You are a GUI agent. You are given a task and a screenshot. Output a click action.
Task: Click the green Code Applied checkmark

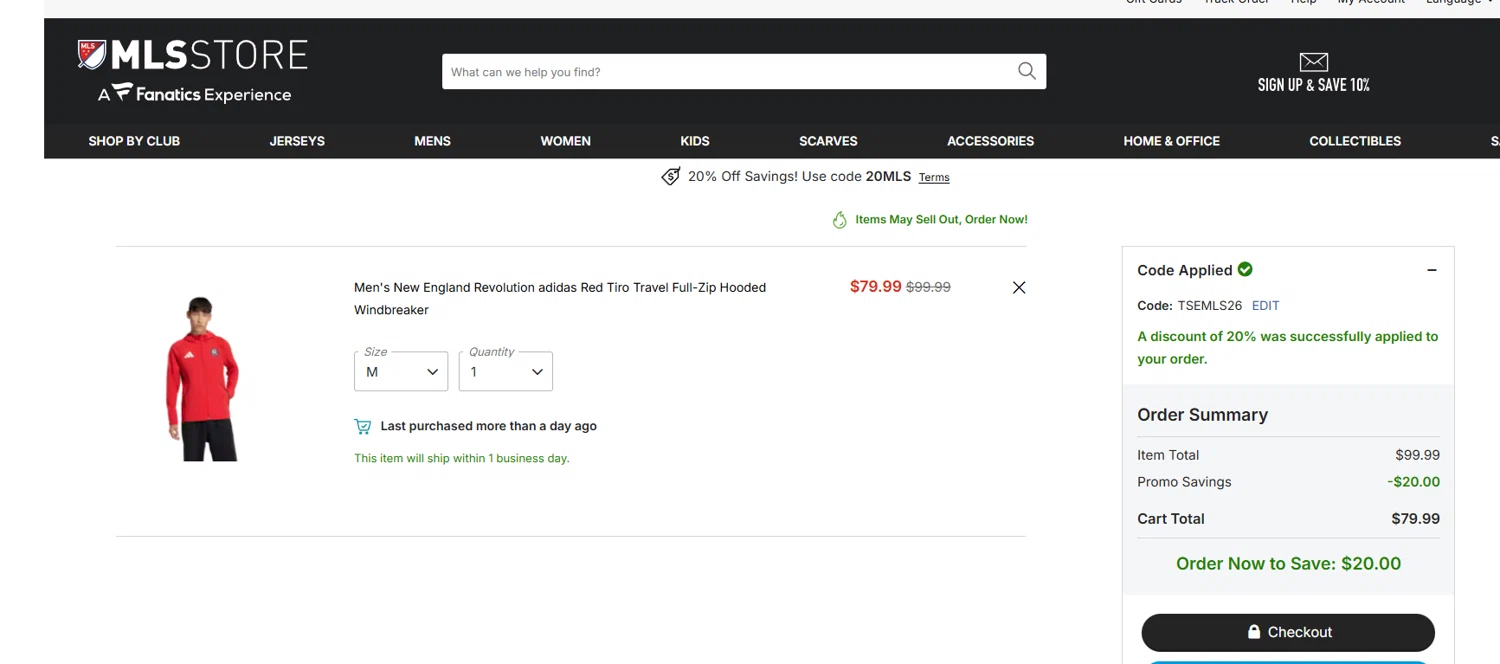(x=1245, y=269)
